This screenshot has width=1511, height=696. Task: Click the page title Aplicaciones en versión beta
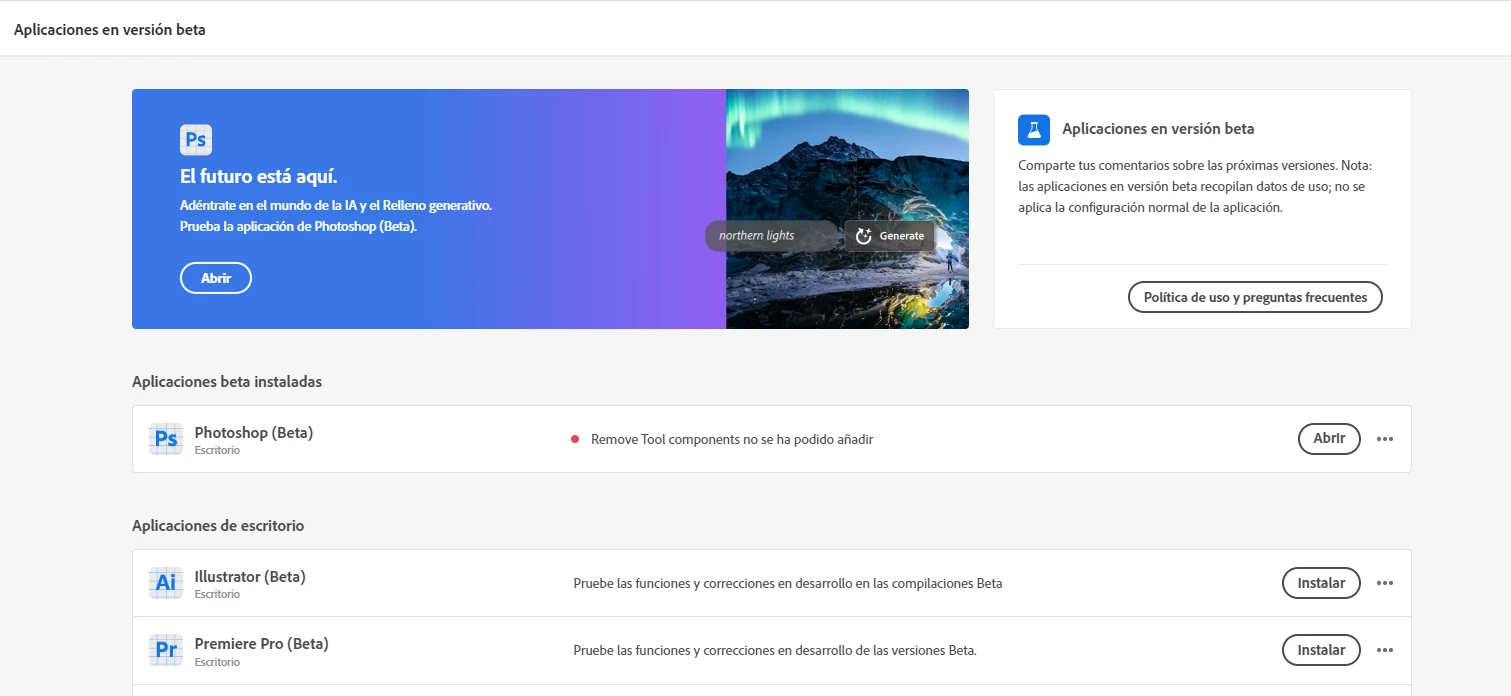click(110, 29)
